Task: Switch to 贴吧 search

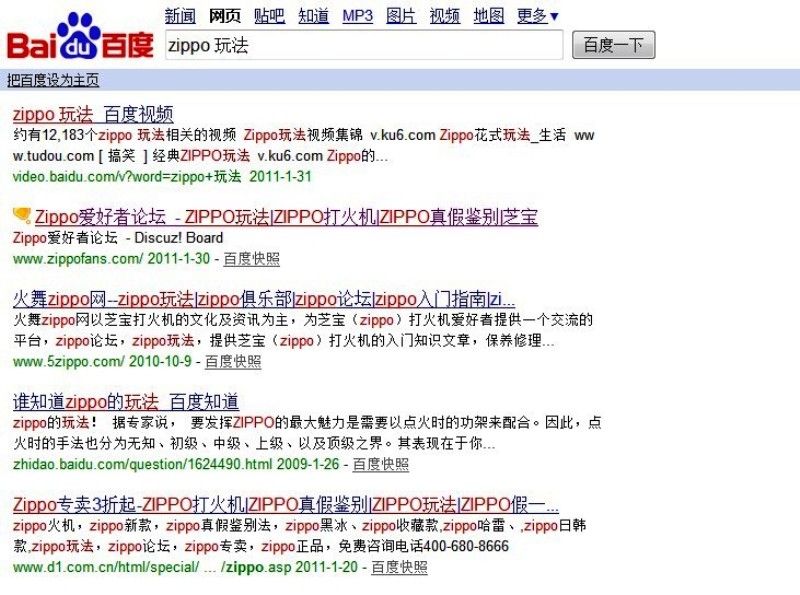Action: (269, 15)
